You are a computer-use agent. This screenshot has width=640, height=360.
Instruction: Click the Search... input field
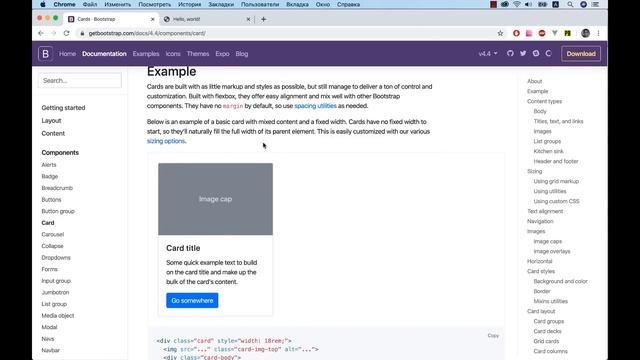coord(80,80)
